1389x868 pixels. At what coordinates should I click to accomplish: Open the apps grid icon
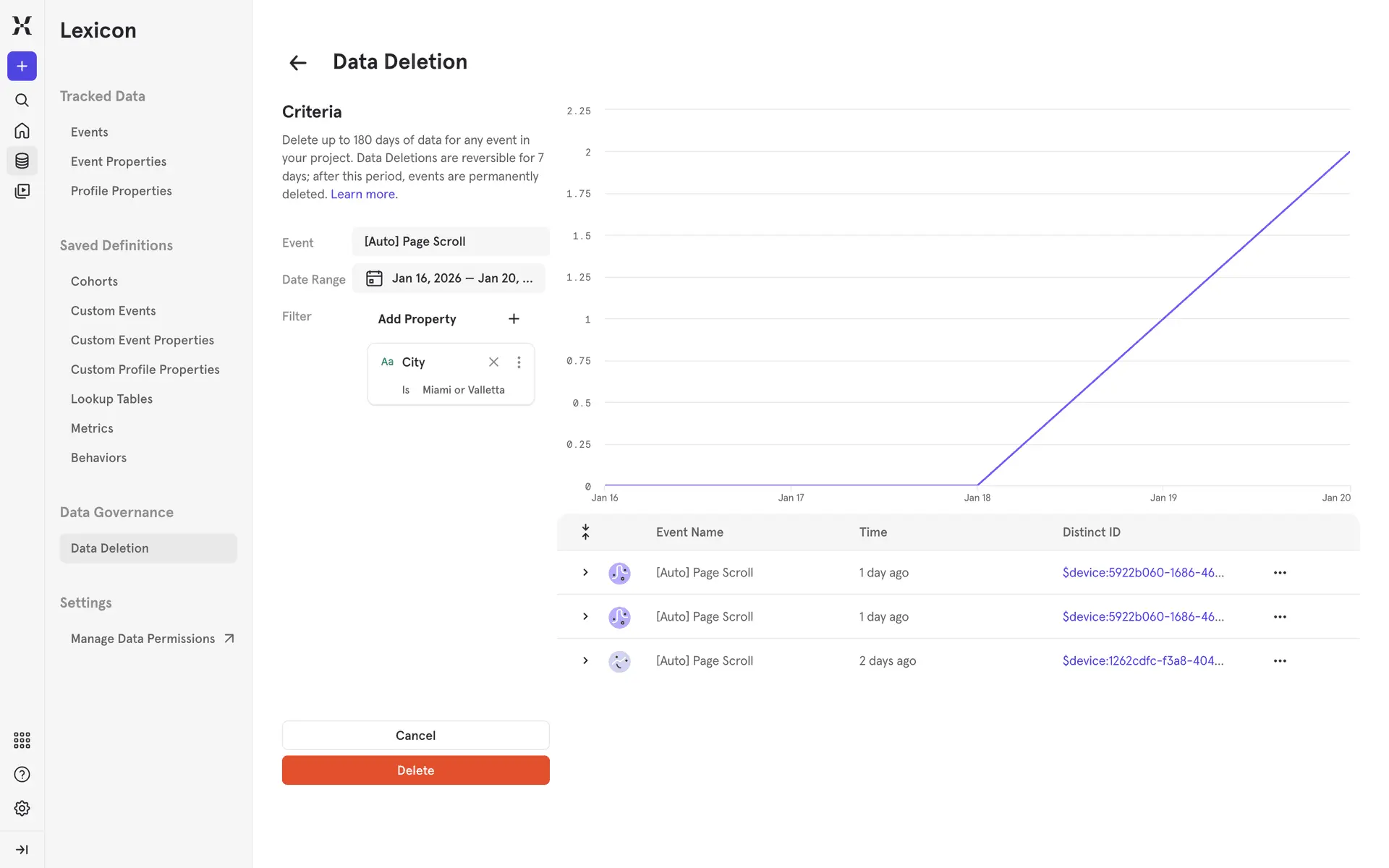[22, 740]
